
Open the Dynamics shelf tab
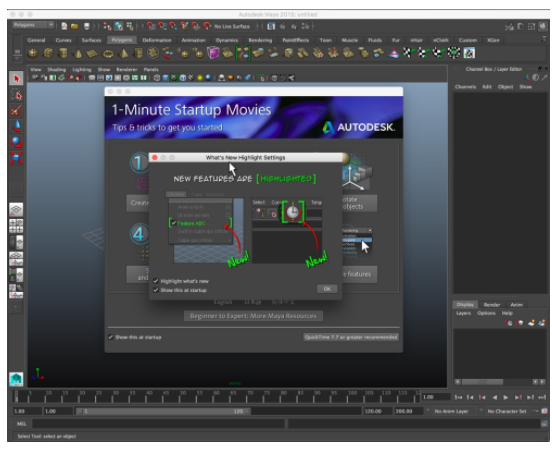tap(227, 40)
